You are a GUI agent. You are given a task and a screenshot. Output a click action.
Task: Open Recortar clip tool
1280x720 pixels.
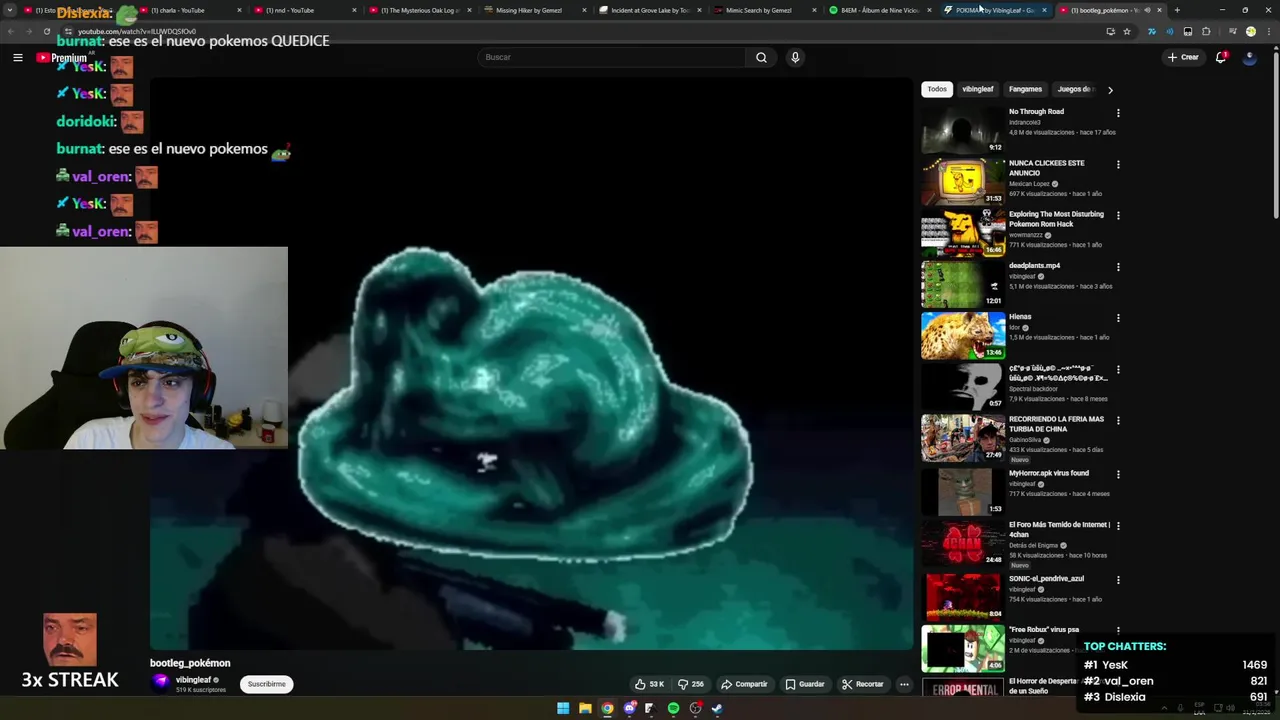coord(863,684)
